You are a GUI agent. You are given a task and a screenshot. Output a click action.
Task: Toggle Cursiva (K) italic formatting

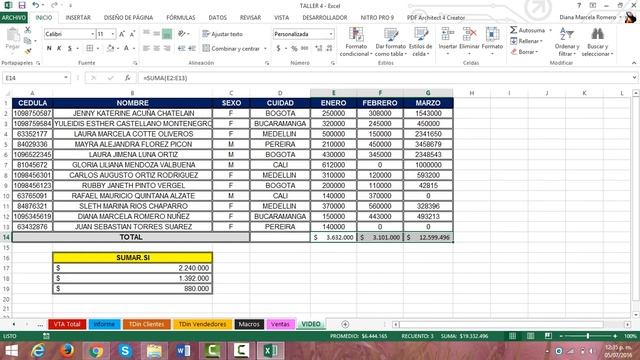click(59, 48)
